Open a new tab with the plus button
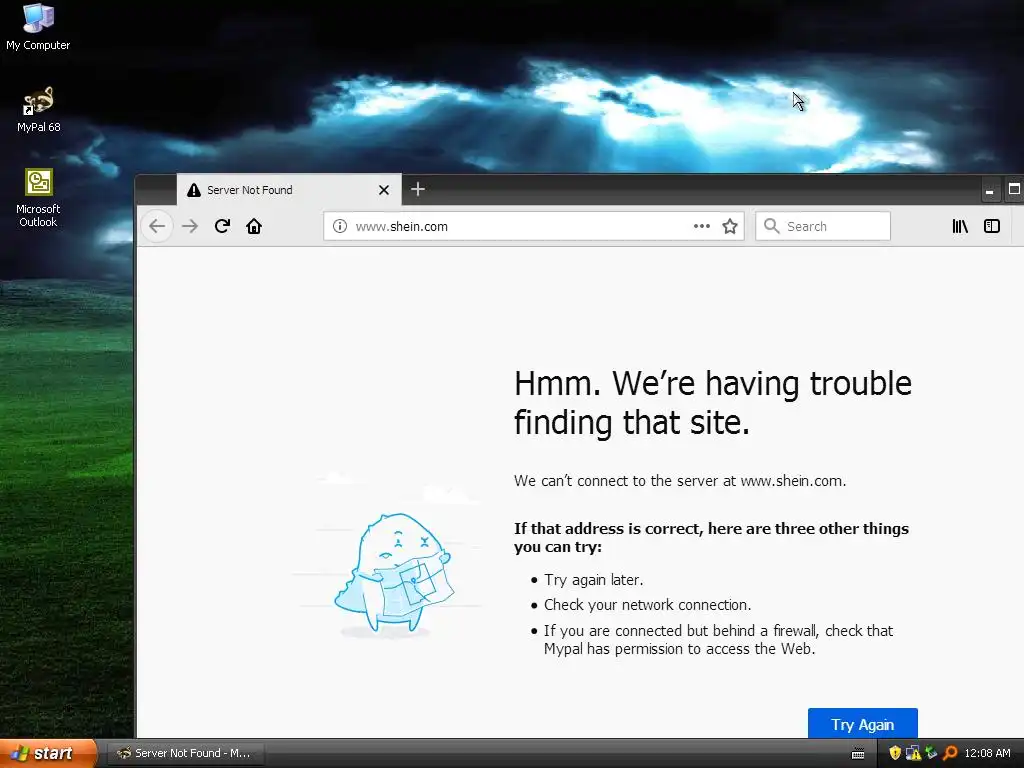This screenshot has height=768, width=1024. coord(418,189)
